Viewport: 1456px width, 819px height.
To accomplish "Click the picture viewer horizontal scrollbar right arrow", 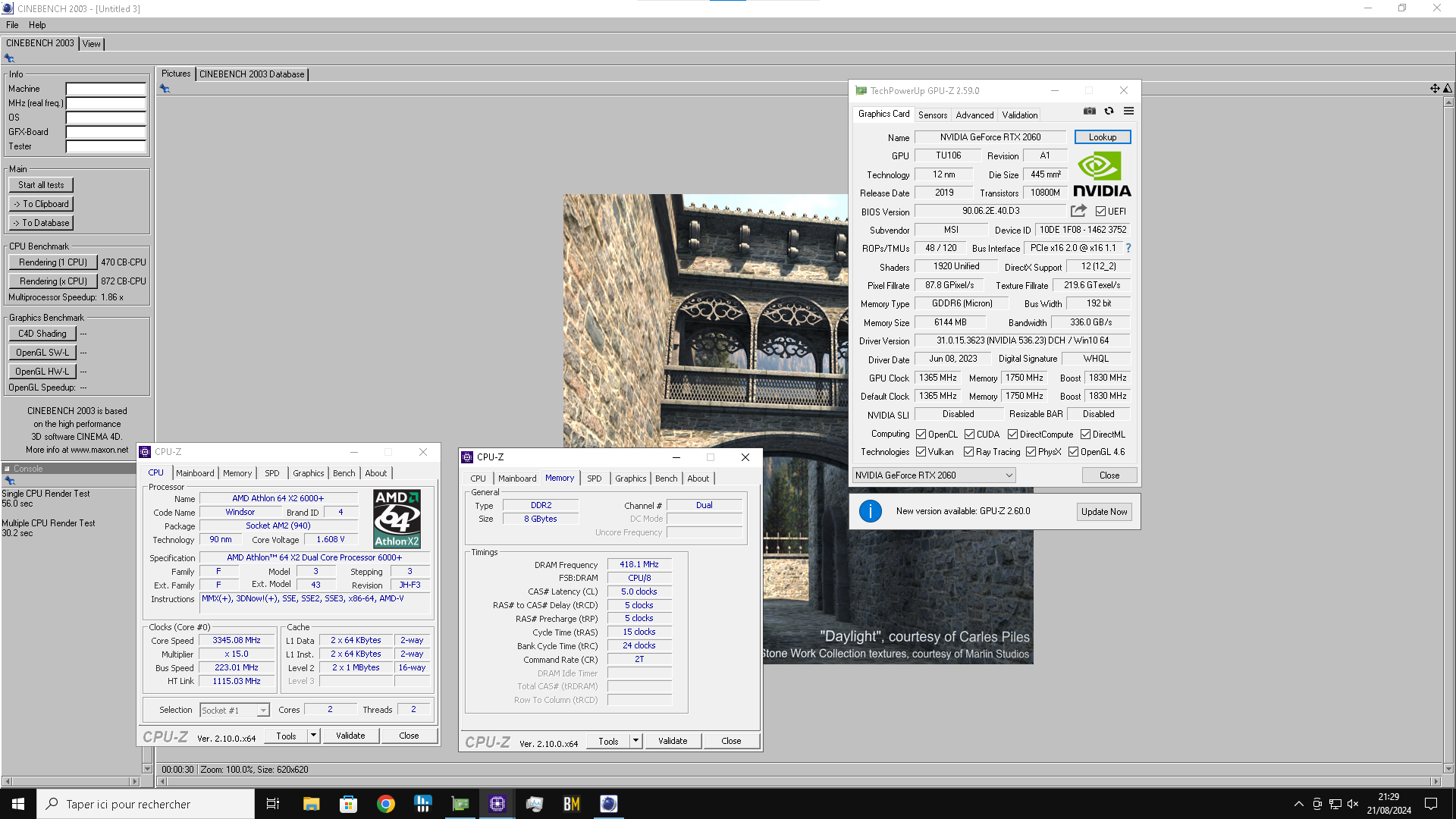I will [x=1435, y=781].
